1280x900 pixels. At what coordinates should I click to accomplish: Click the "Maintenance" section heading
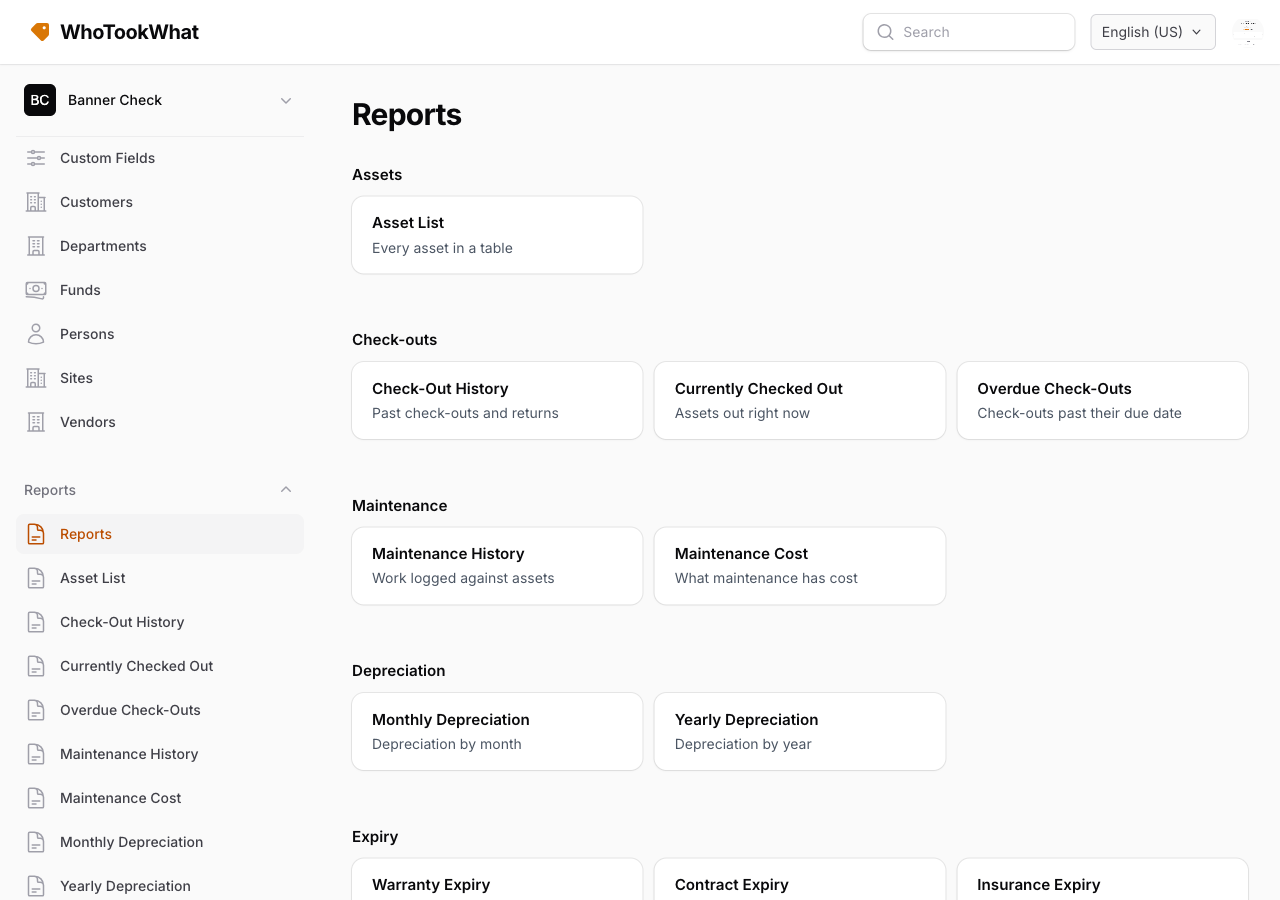coord(400,506)
